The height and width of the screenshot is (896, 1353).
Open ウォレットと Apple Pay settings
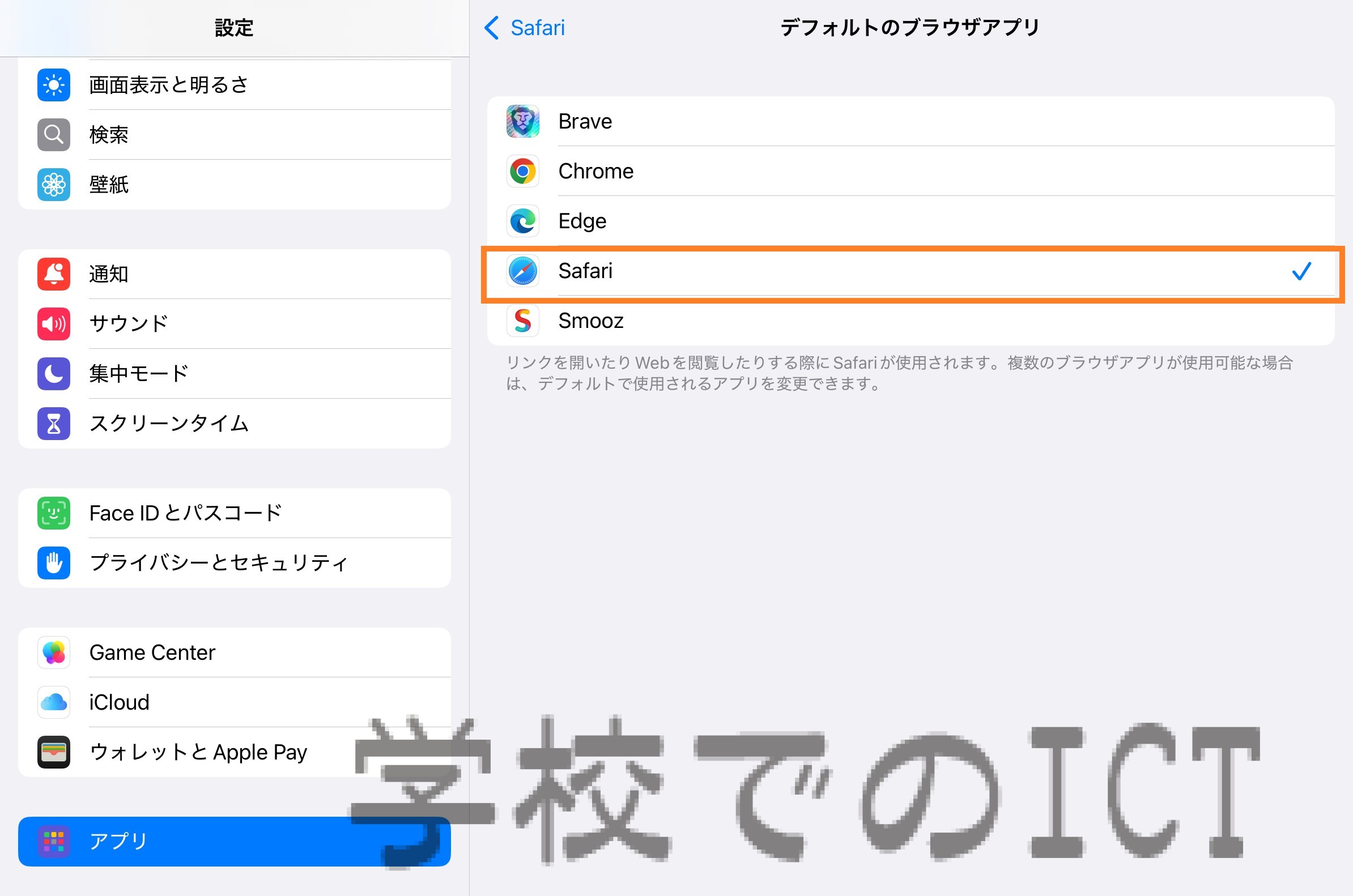(235, 752)
